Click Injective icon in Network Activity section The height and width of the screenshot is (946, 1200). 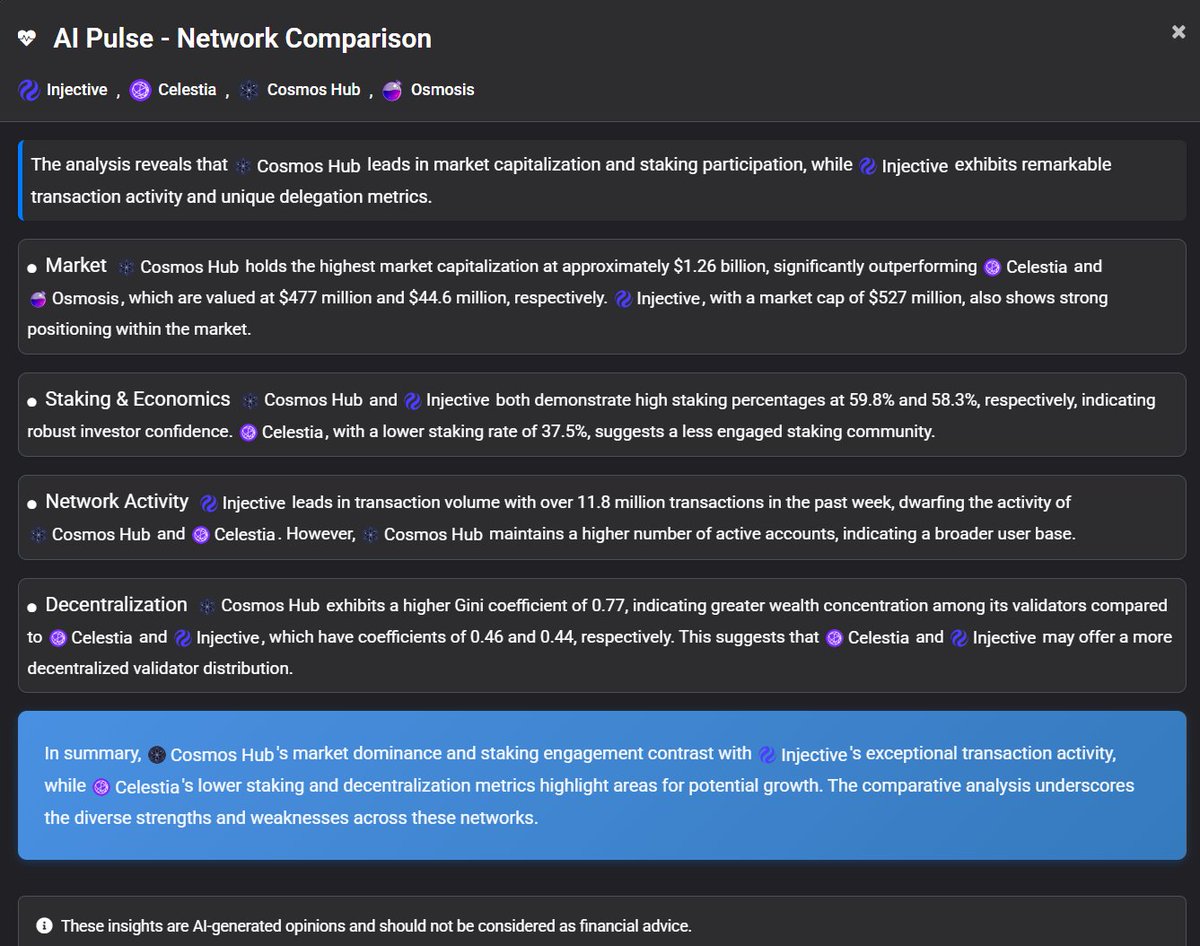pos(209,503)
